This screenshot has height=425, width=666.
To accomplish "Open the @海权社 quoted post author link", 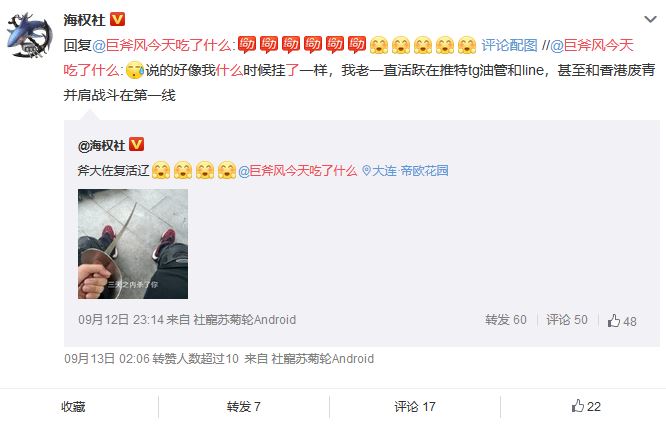I will point(102,146).
